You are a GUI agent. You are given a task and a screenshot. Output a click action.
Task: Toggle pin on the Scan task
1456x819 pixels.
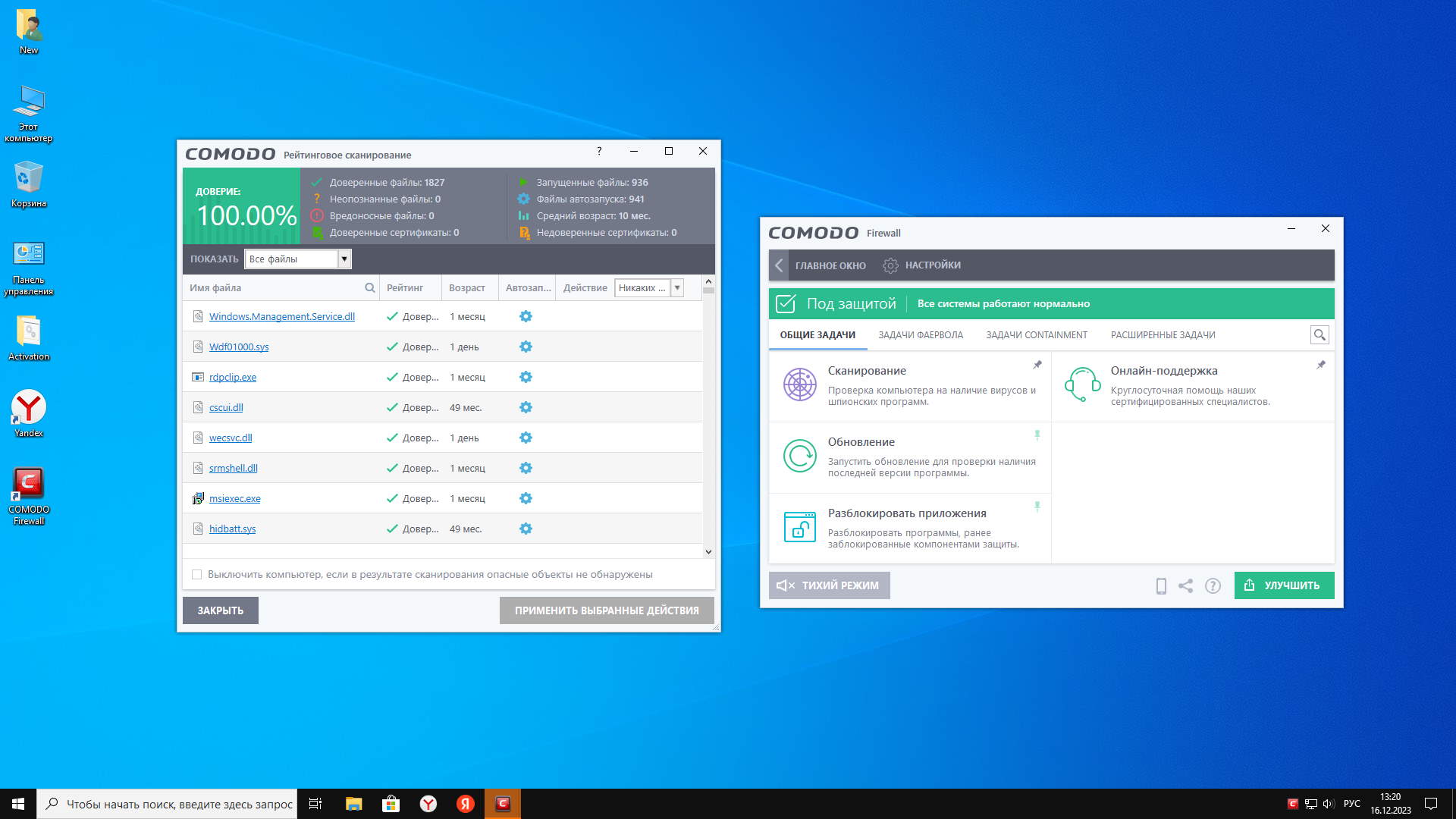1037,365
